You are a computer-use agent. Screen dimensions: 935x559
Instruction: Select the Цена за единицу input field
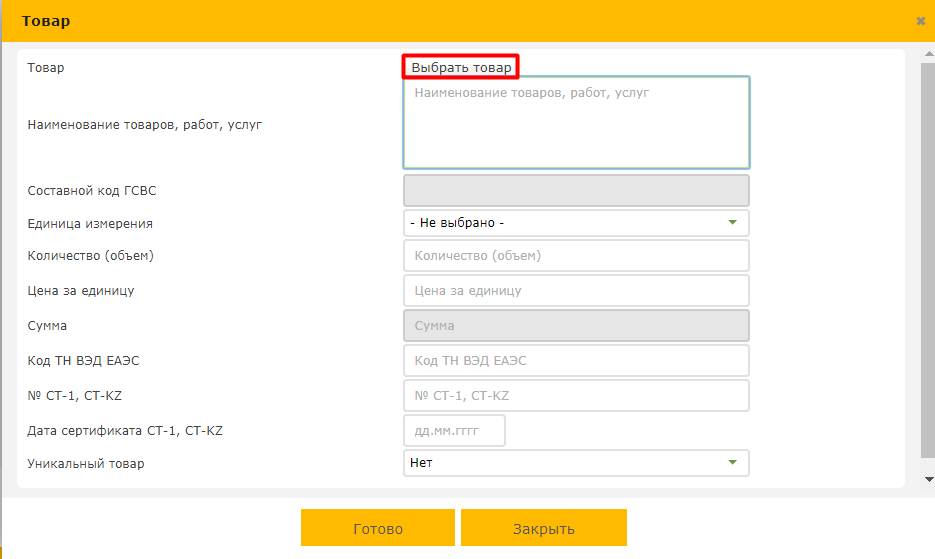pyautogui.click(x=576, y=291)
